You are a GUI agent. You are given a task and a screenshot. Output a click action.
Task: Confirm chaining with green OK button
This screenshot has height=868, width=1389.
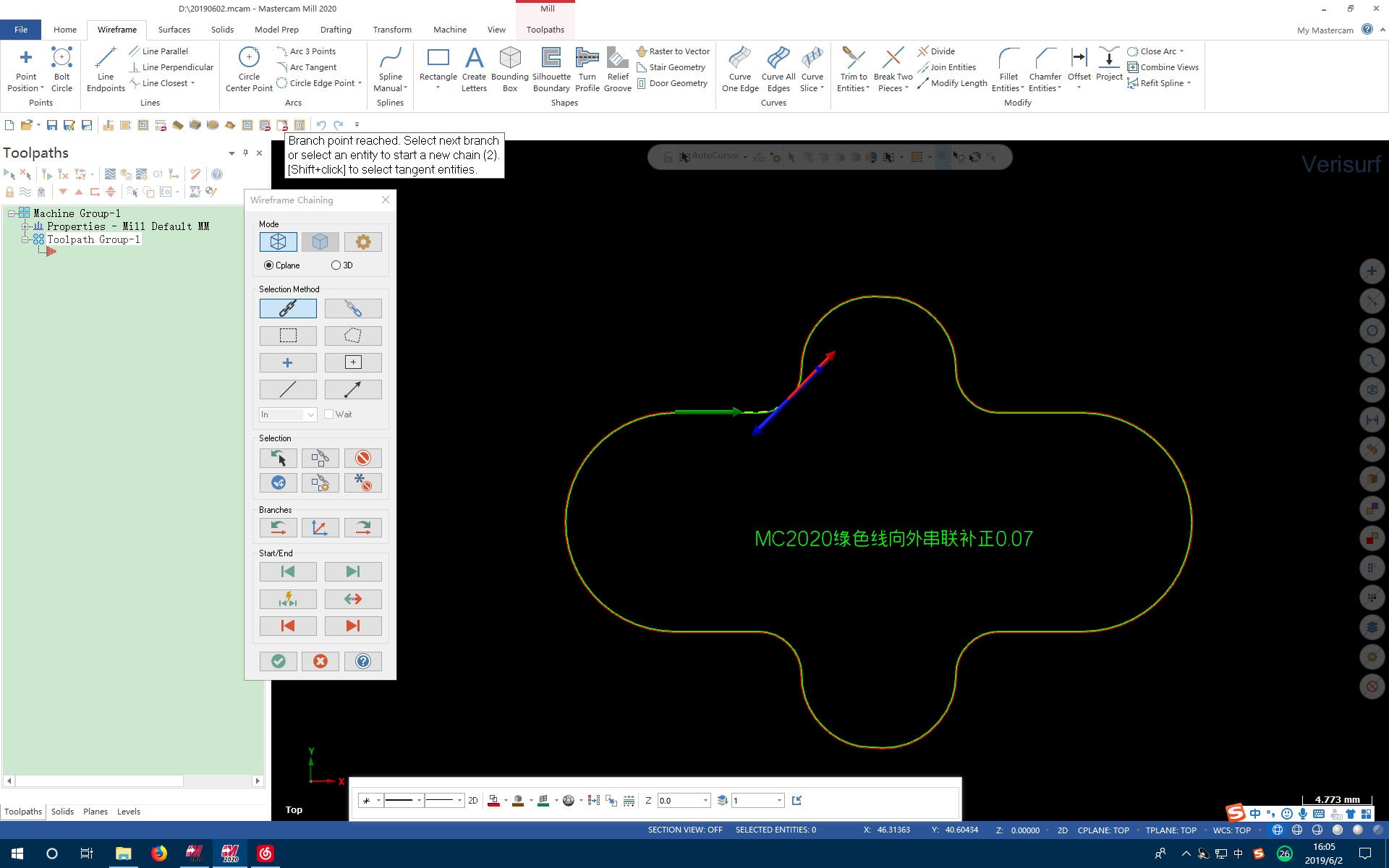[x=278, y=661]
